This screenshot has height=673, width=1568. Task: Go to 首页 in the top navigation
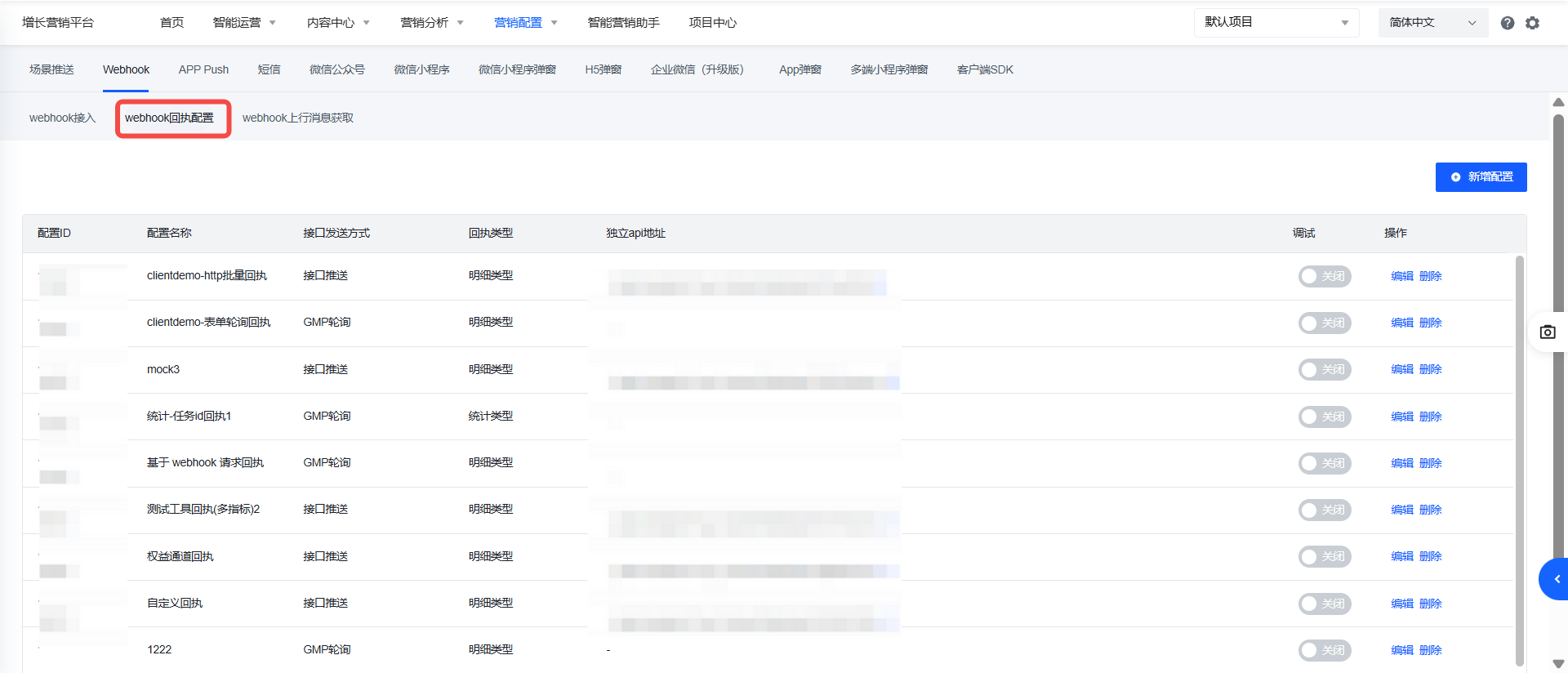171,23
